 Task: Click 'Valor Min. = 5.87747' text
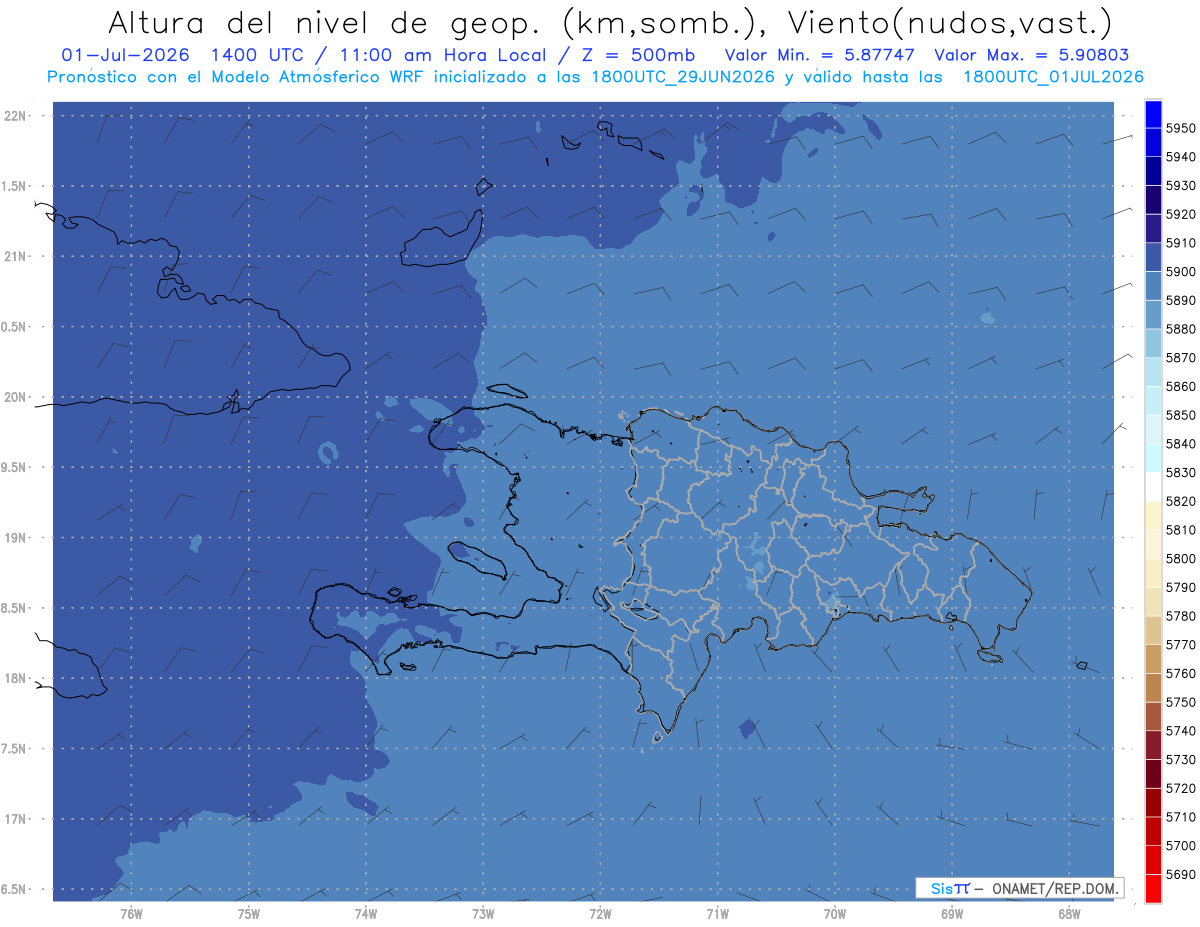click(822, 56)
